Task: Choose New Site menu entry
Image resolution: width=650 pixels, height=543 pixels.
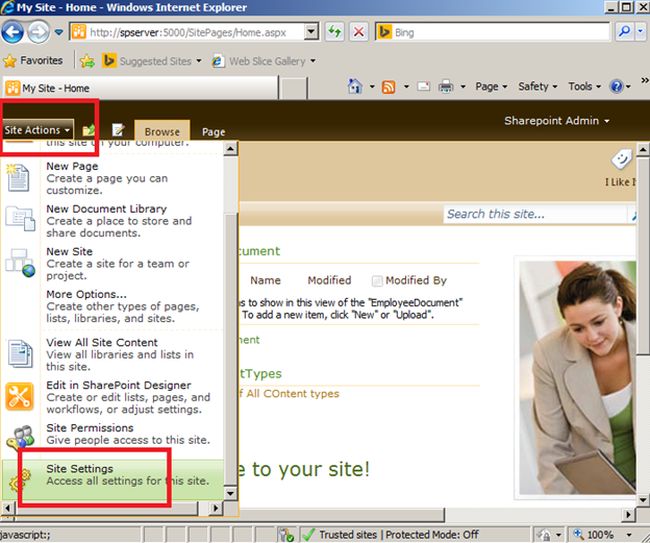Action: click(x=112, y=264)
